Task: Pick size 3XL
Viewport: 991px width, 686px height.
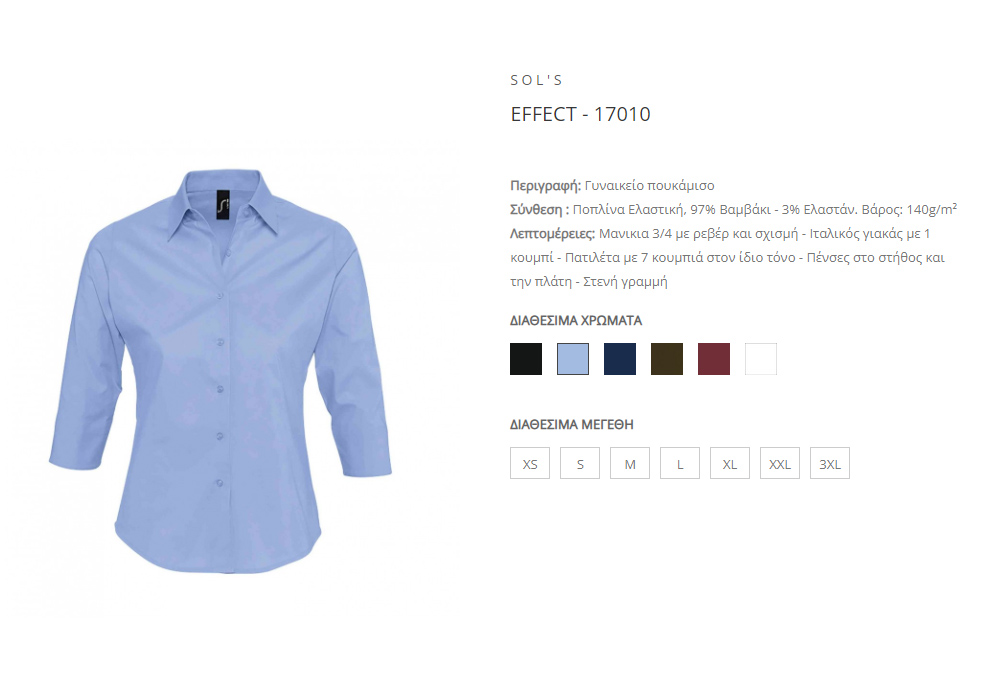Action: tap(829, 463)
